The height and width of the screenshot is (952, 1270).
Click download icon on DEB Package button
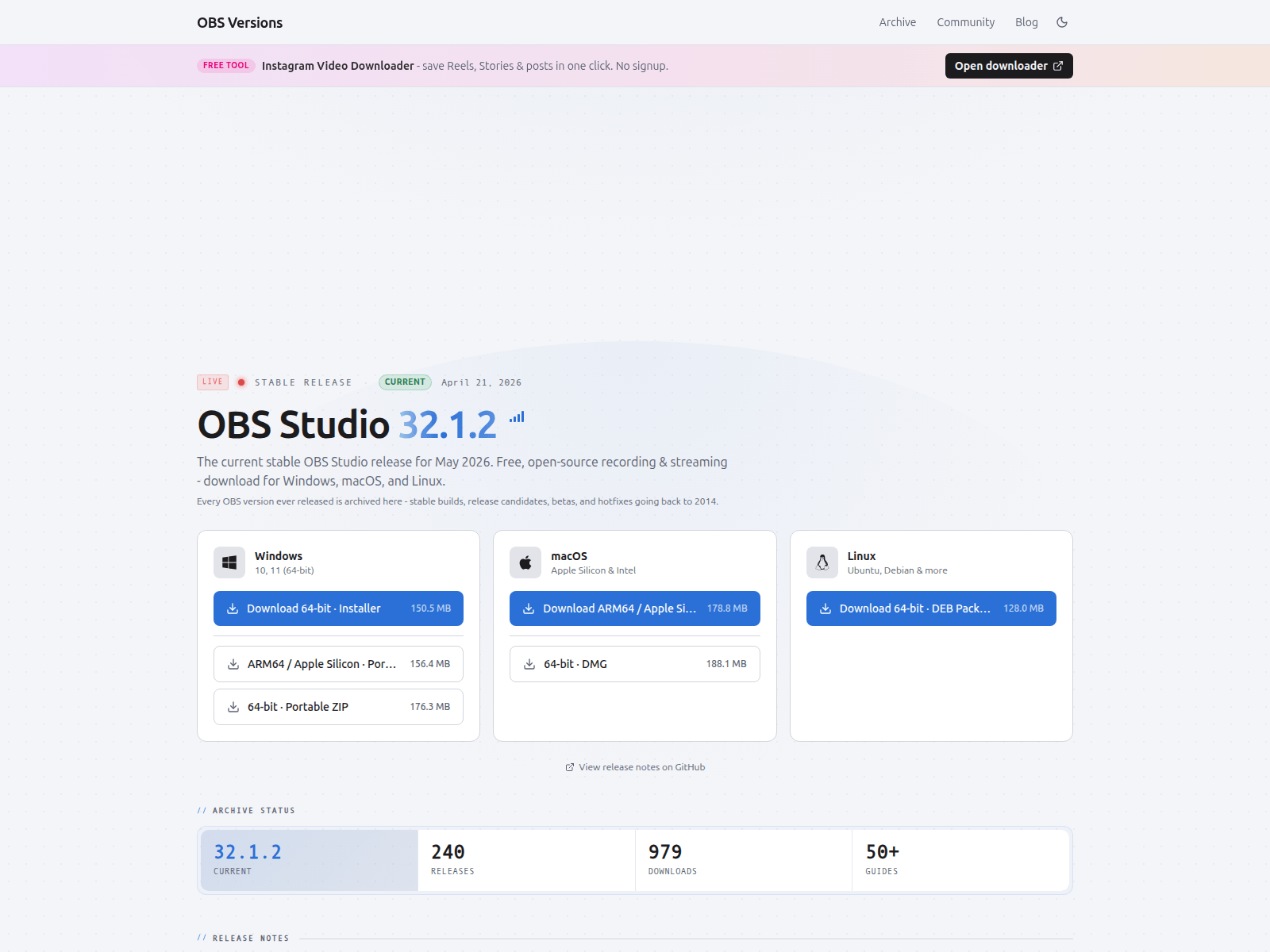(825, 608)
